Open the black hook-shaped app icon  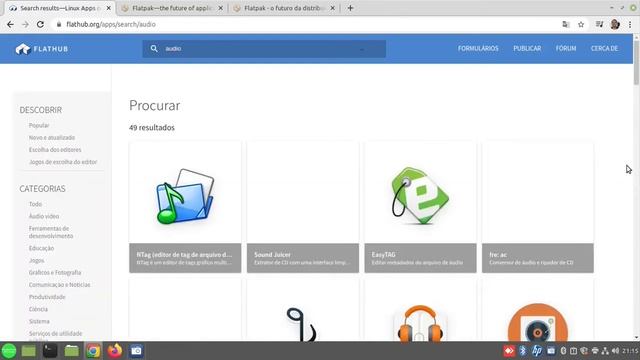tap(302, 324)
